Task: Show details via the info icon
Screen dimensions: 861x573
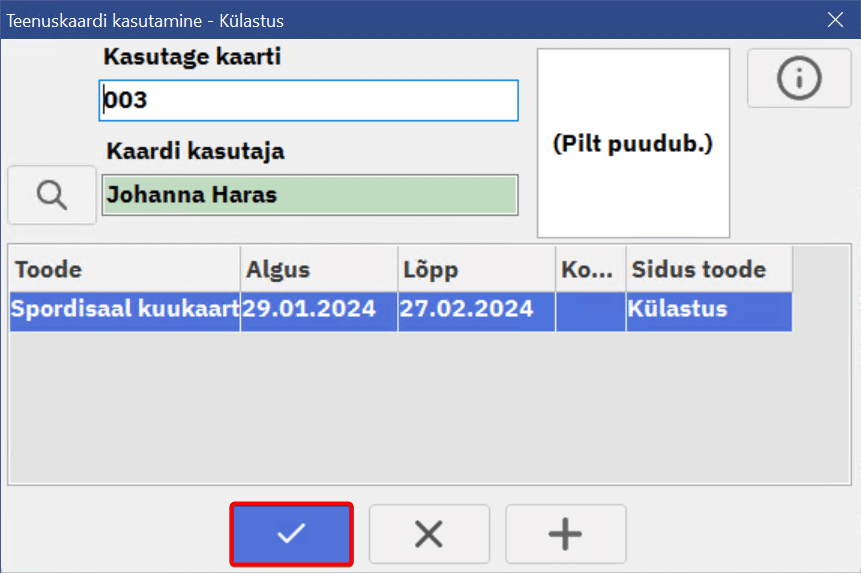Action: pos(798,78)
